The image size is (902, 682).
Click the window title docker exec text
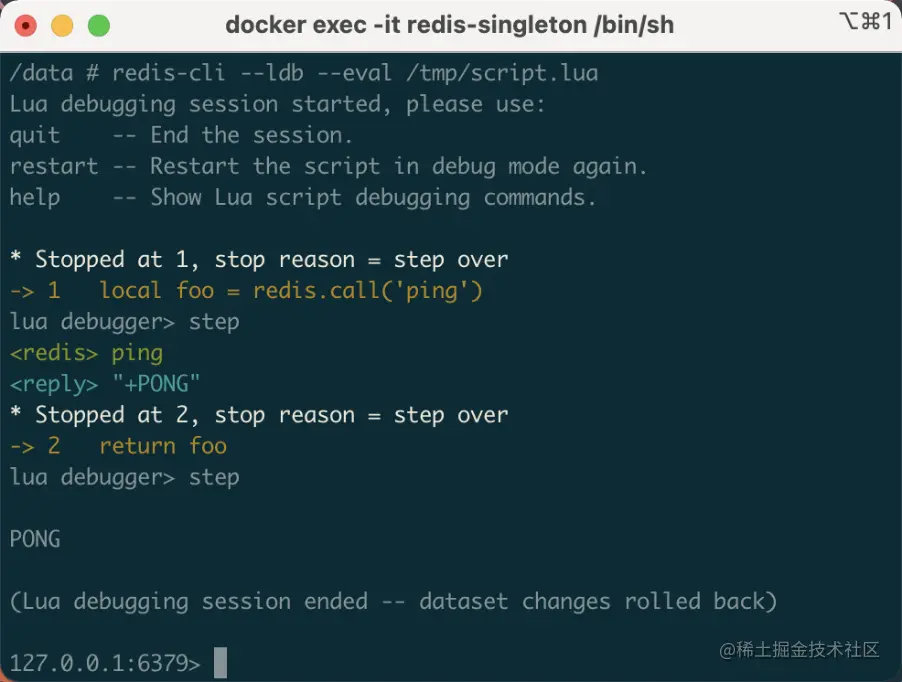[449, 25]
